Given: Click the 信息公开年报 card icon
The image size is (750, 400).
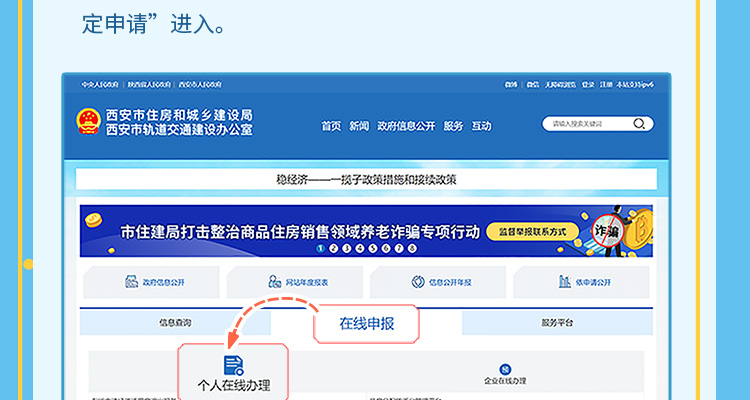Looking at the screenshot, I should (418, 282).
